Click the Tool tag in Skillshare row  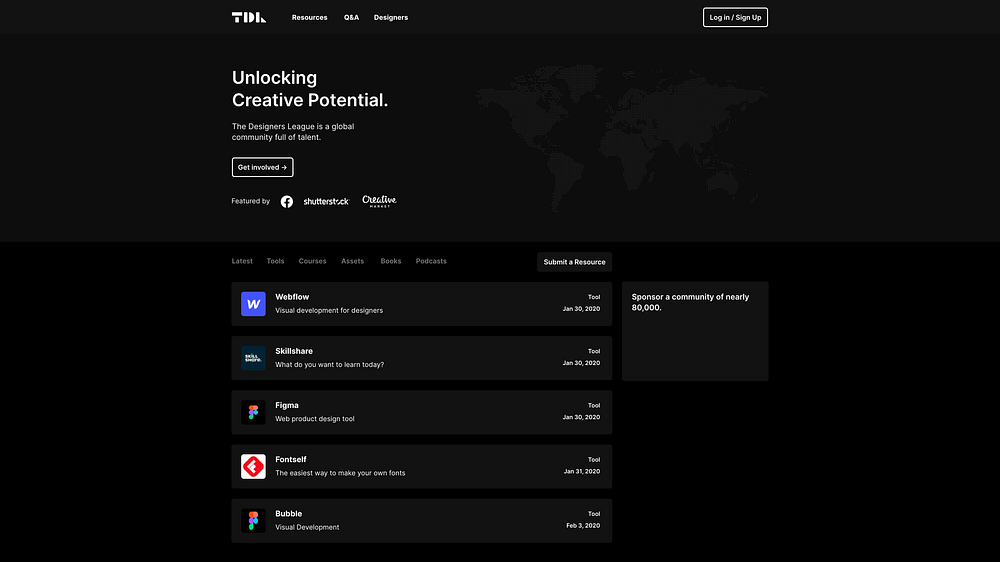[x=594, y=351]
